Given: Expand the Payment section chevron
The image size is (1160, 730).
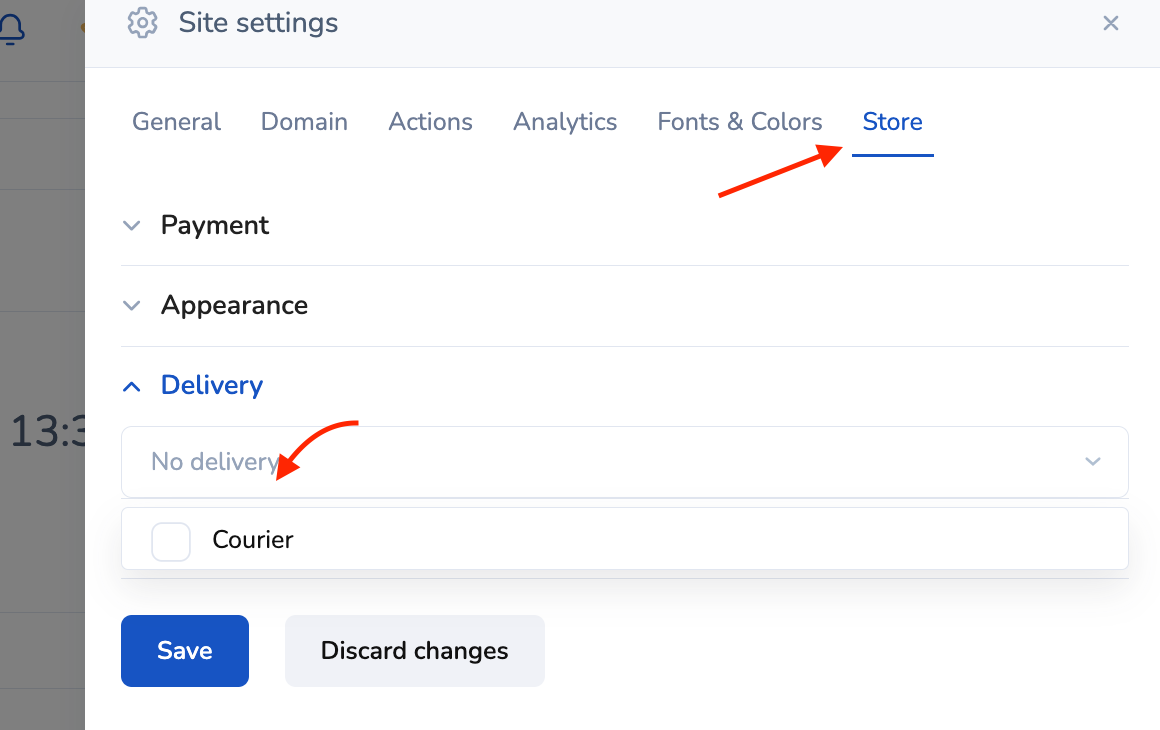Looking at the screenshot, I should point(131,225).
